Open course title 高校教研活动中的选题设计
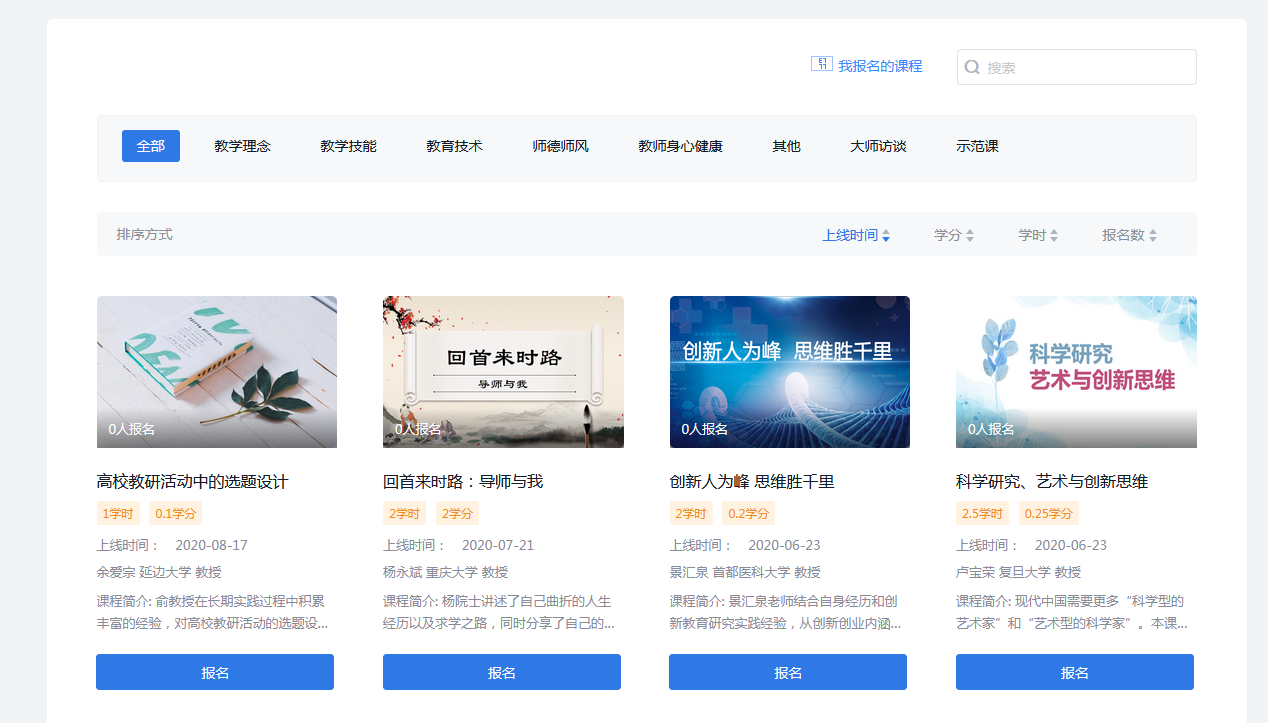Screen dimensions: 1268x723 (193, 482)
